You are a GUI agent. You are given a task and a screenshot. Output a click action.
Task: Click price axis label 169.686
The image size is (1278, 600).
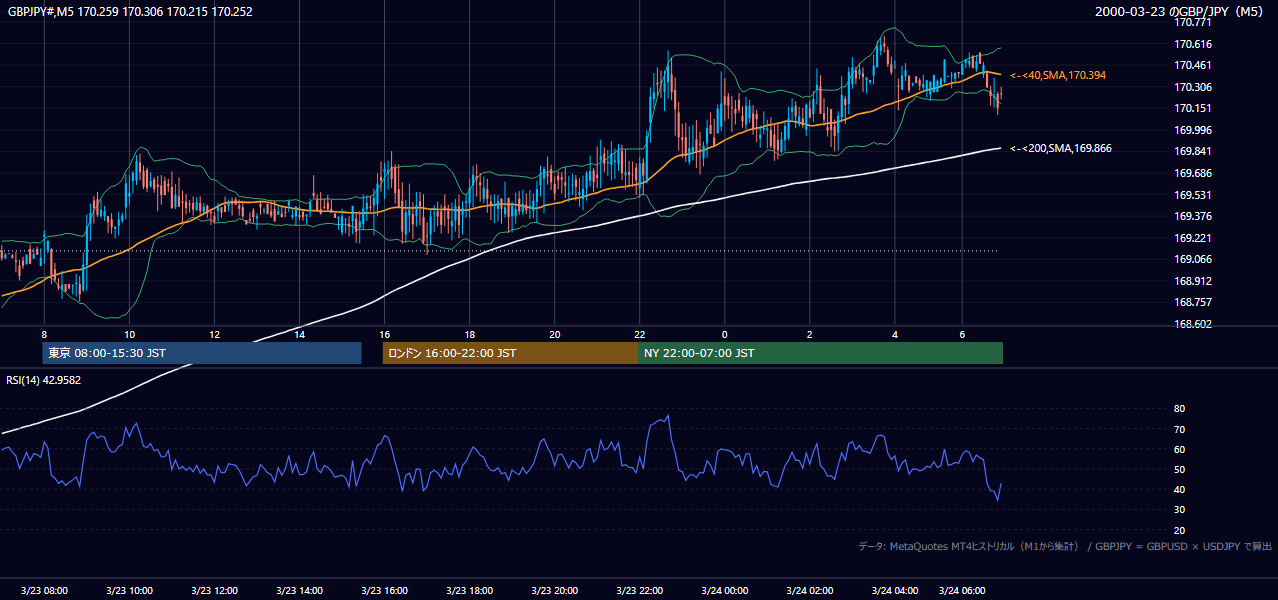[x=1192, y=173]
